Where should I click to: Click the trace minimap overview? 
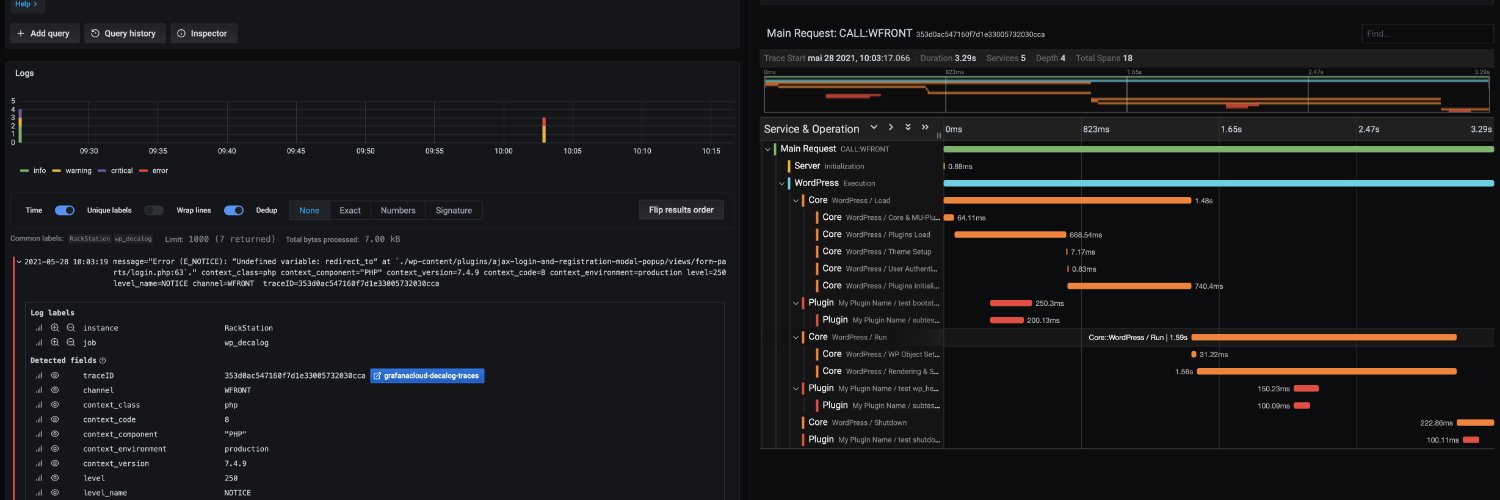tap(1127, 95)
